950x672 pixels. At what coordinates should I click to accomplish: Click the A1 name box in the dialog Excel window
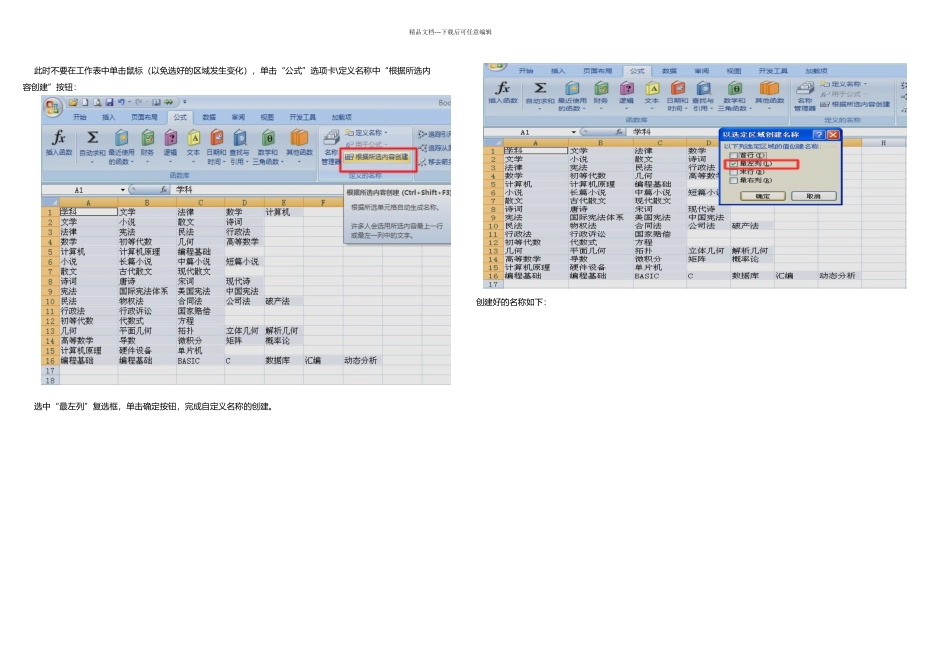[x=525, y=132]
